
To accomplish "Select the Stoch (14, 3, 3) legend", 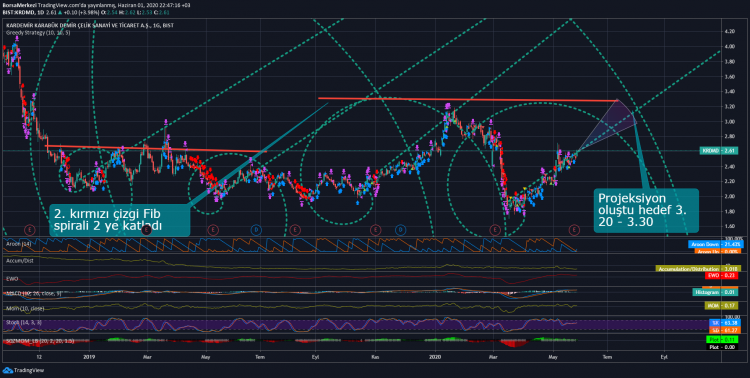I will click(23, 322).
